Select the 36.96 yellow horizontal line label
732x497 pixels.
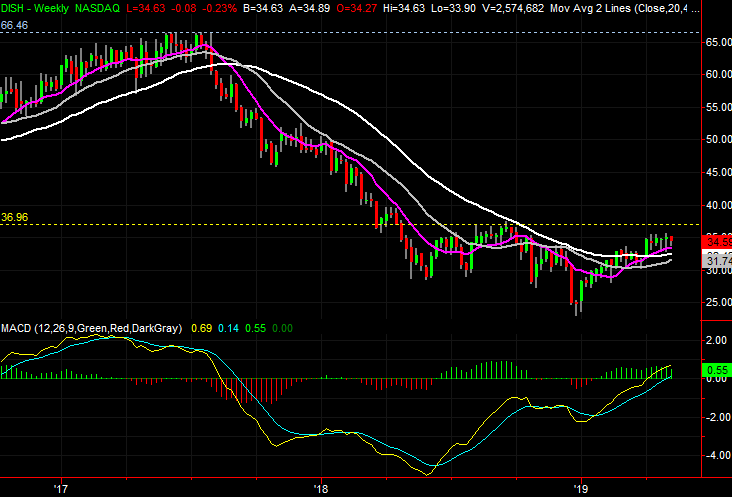point(14,216)
